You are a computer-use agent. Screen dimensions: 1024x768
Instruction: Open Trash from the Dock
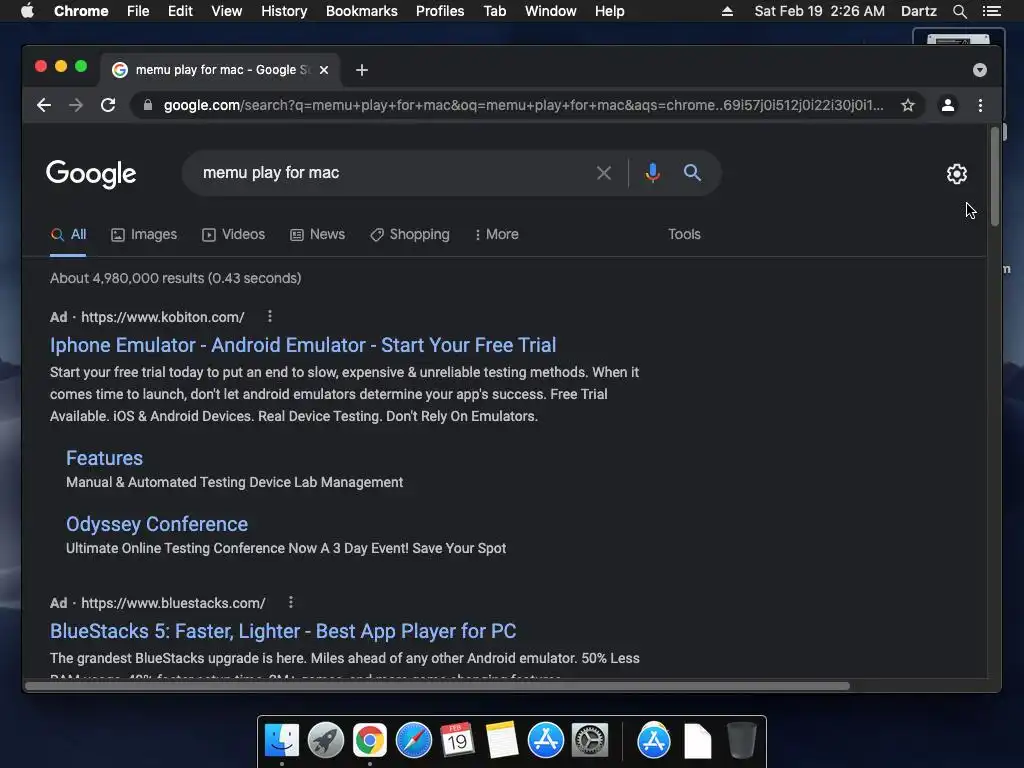[x=741, y=741]
